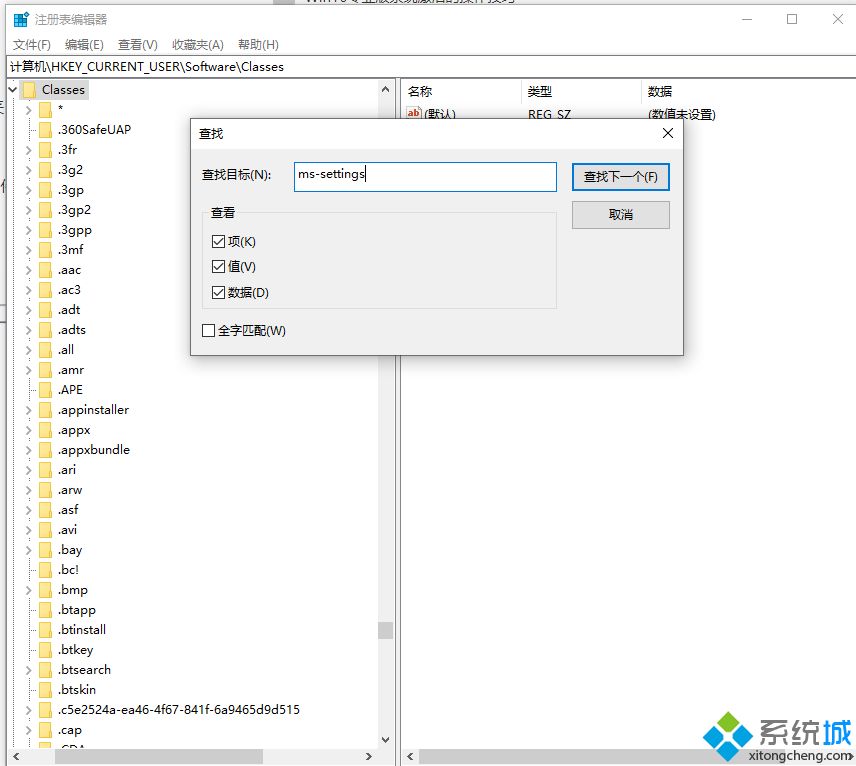
Task: Click the 查找下一个(F) button
Action: (620, 176)
